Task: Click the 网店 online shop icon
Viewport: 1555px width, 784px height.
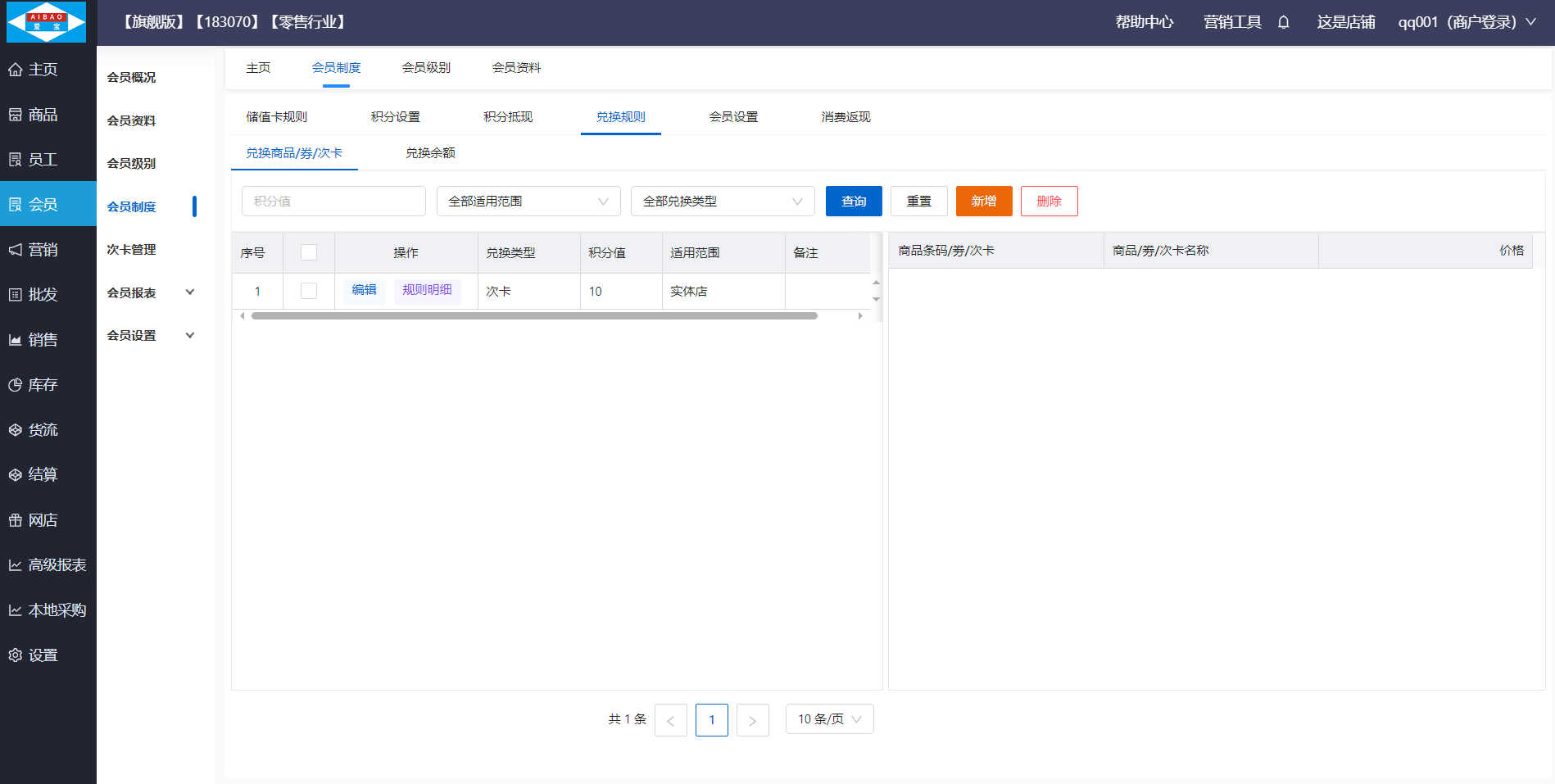Action: pos(16,520)
